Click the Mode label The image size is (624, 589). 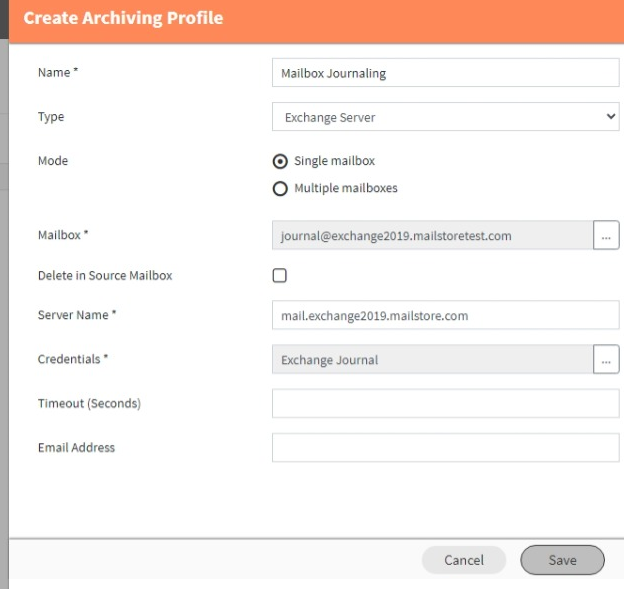(x=53, y=161)
